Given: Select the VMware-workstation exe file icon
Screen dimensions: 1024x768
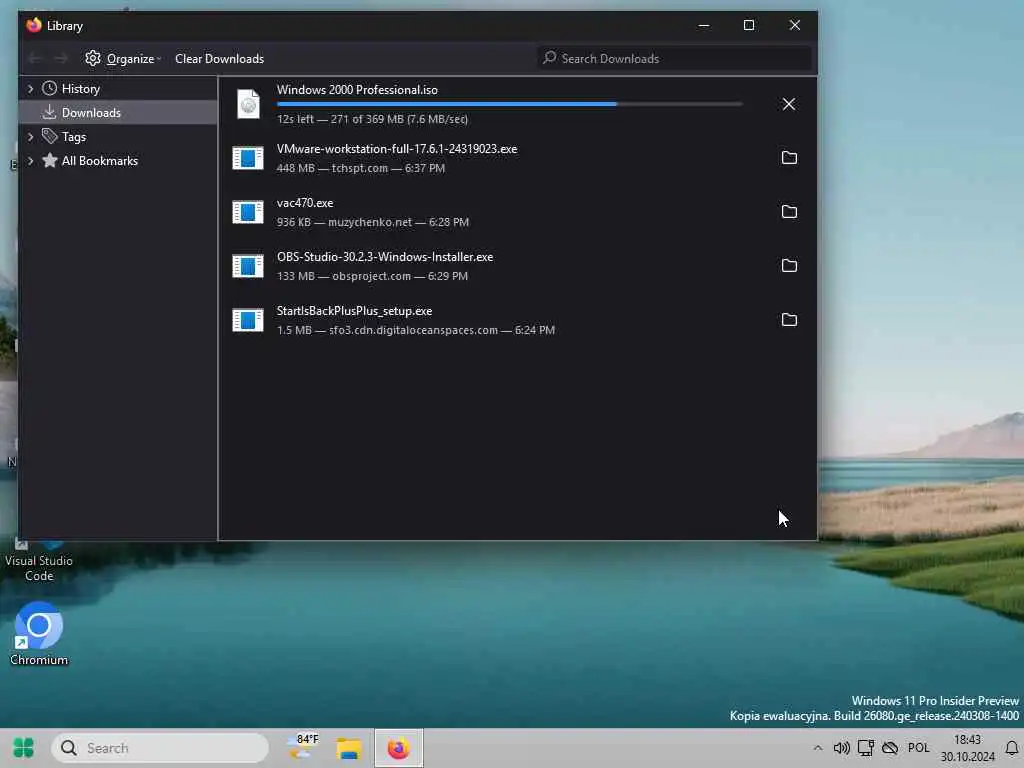Looking at the screenshot, I should pos(248,158).
